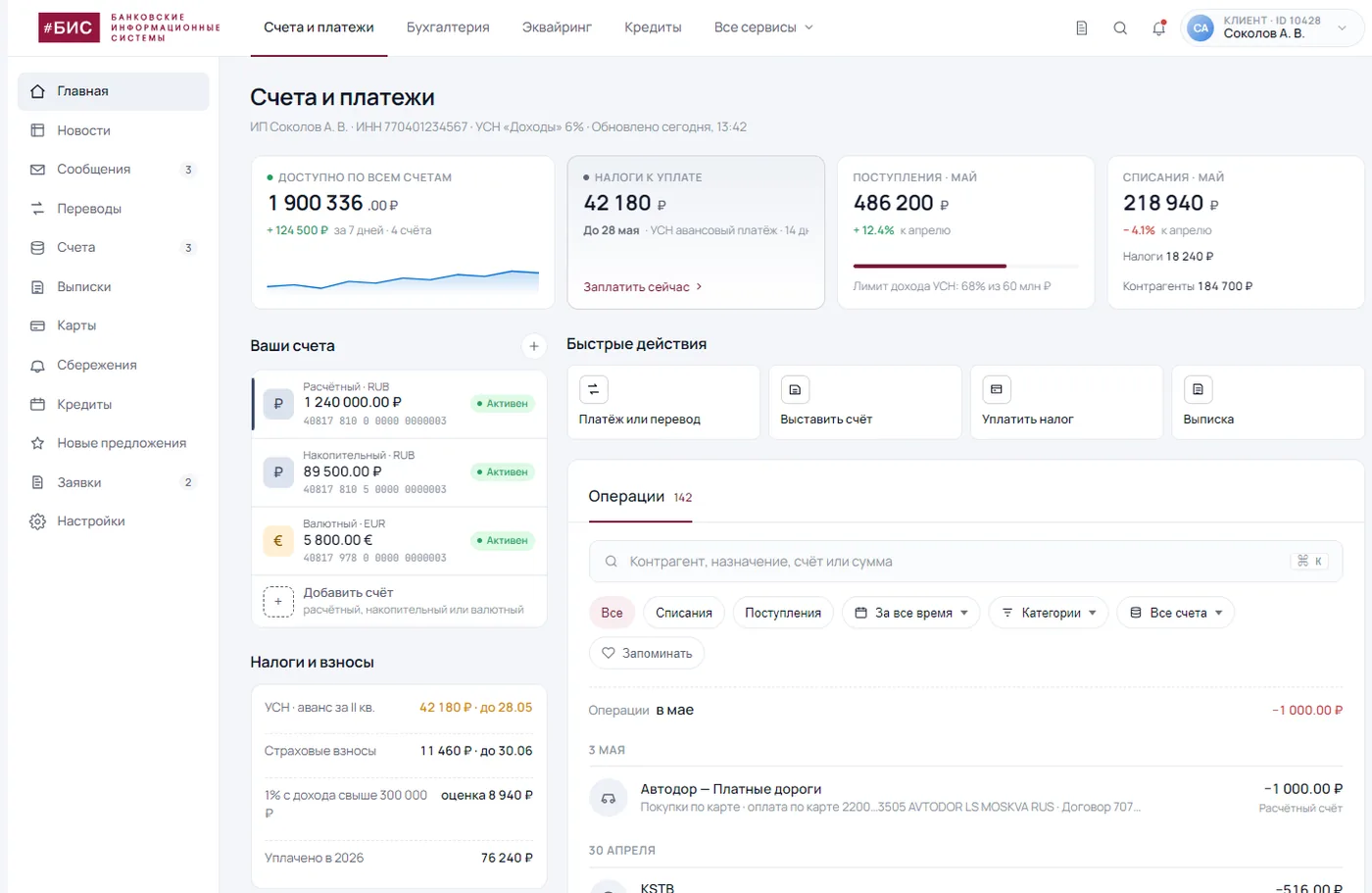Click the plus icon beside Ваши счета
Viewport: 1372px width, 893px height.
click(x=534, y=346)
